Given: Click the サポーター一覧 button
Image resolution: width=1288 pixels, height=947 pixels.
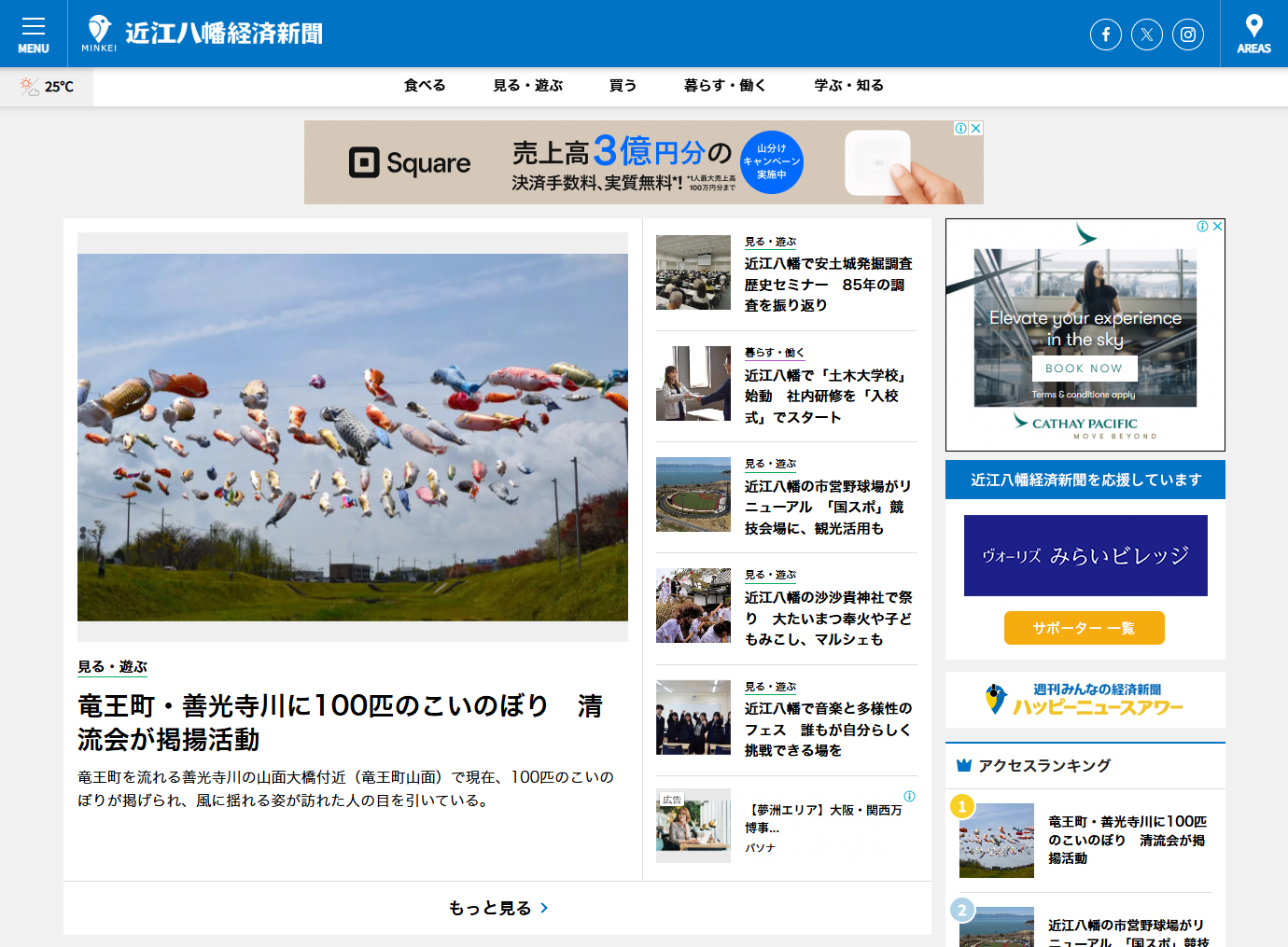Looking at the screenshot, I should coord(1084,628).
